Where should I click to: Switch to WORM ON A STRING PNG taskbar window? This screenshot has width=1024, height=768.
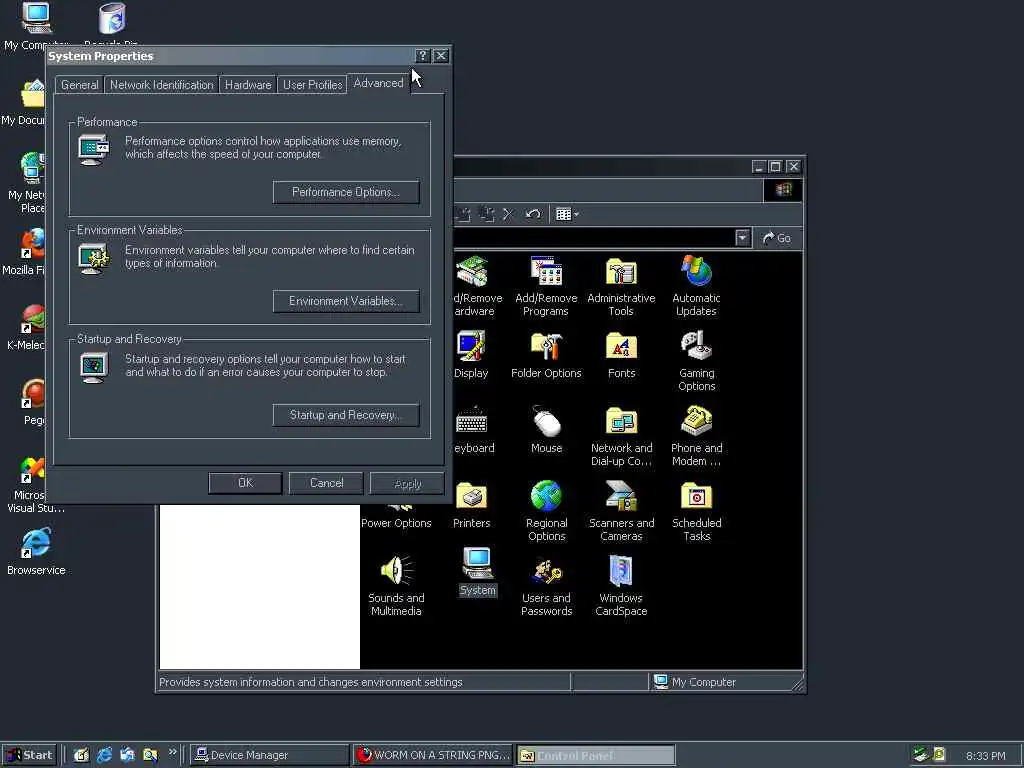coord(432,755)
